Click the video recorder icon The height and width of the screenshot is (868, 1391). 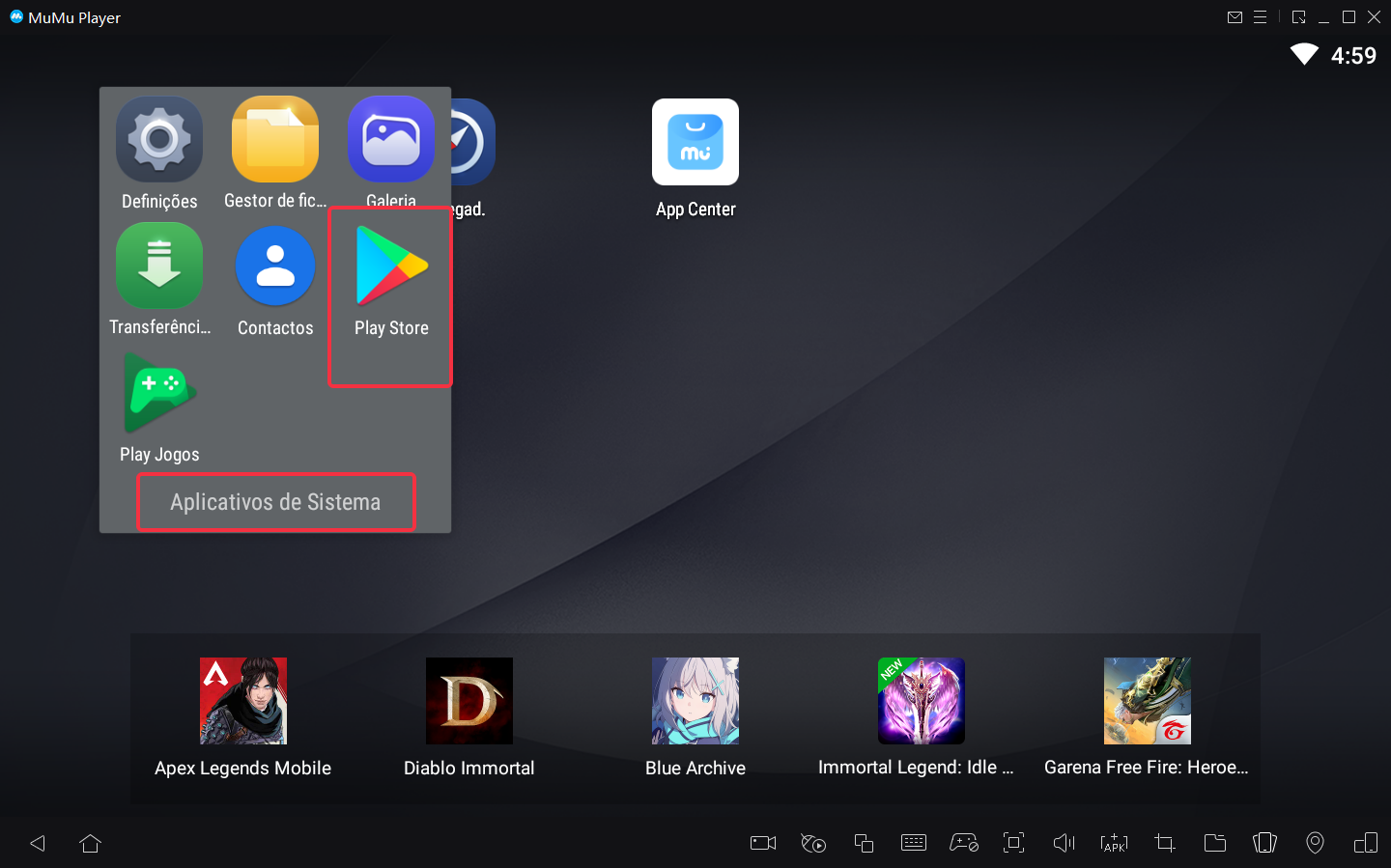click(763, 843)
